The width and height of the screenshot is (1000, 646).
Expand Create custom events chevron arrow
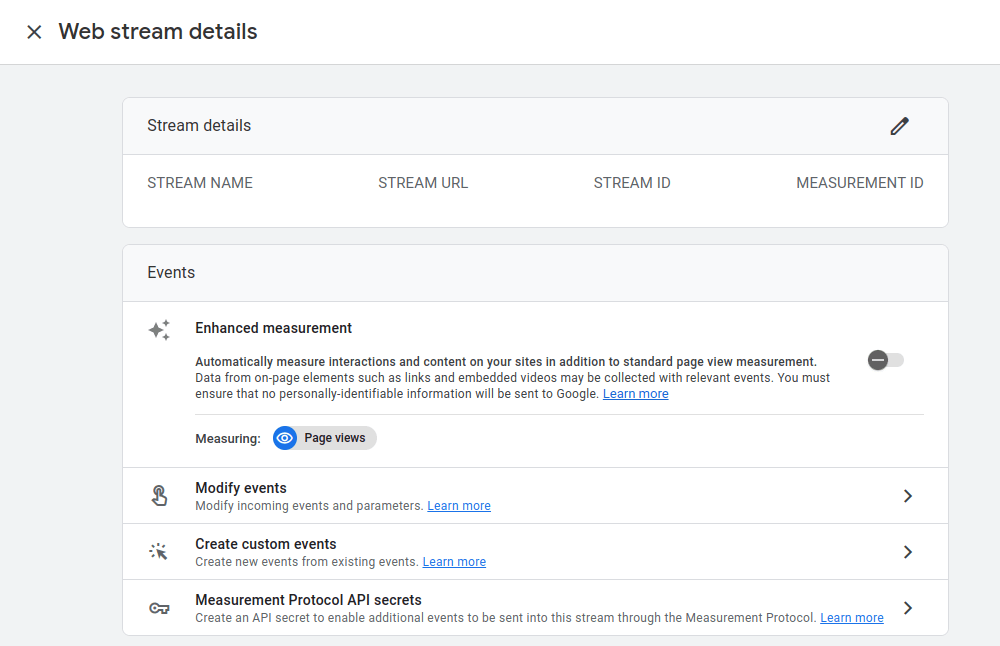pyautogui.click(x=908, y=552)
